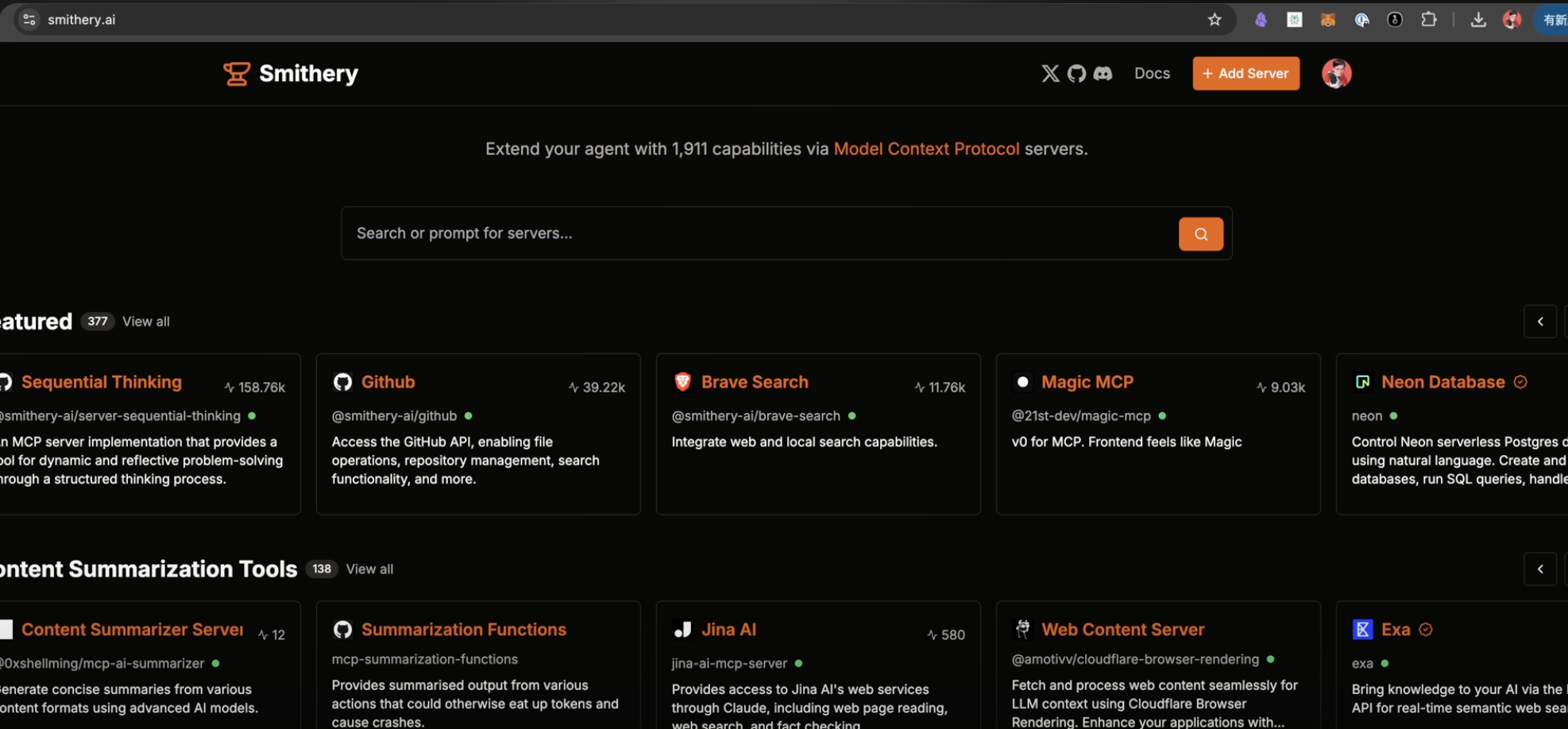The width and height of the screenshot is (1568, 729).
Task: Click the orange search magnifier button
Action: click(1200, 234)
